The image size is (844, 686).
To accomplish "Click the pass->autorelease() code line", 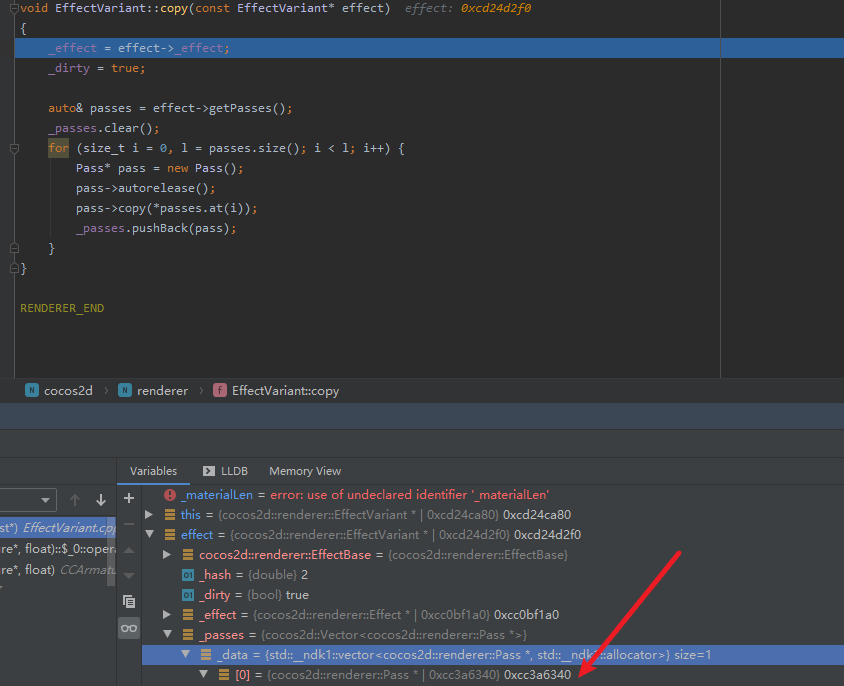I will (145, 188).
